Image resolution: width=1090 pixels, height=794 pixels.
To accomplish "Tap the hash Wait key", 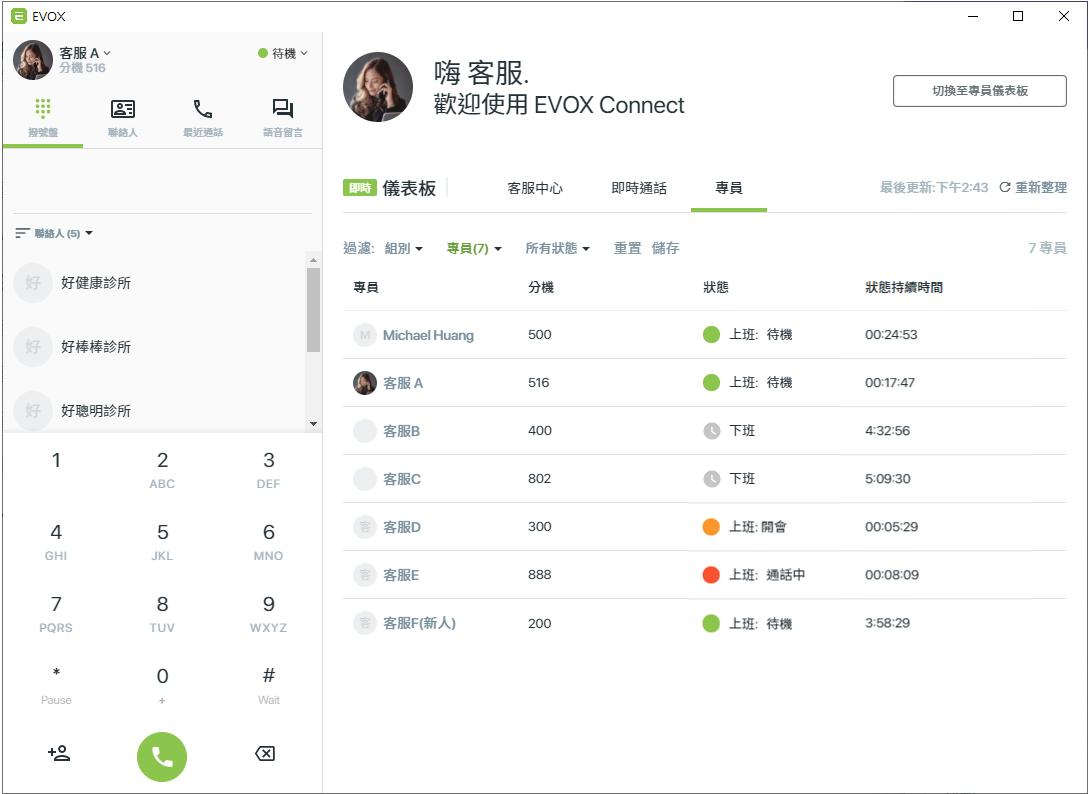I will click(x=268, y=686).
